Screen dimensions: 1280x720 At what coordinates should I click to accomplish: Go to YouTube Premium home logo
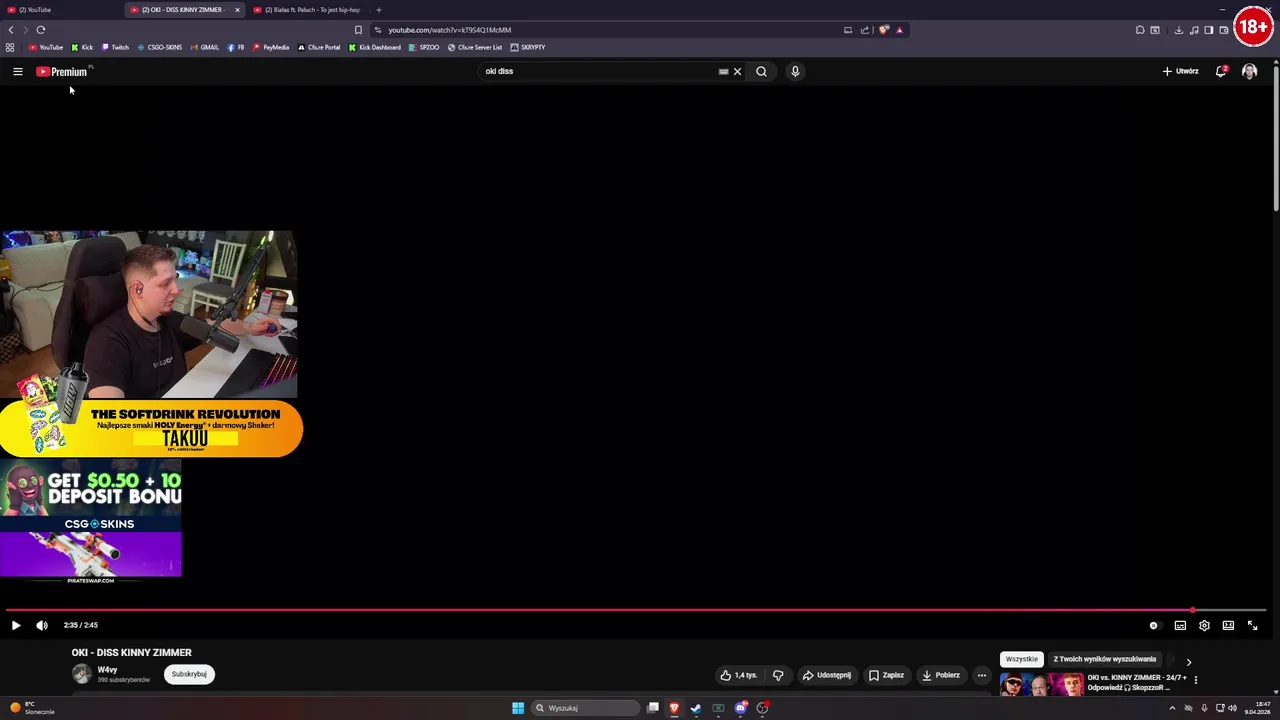pos(63,71)
